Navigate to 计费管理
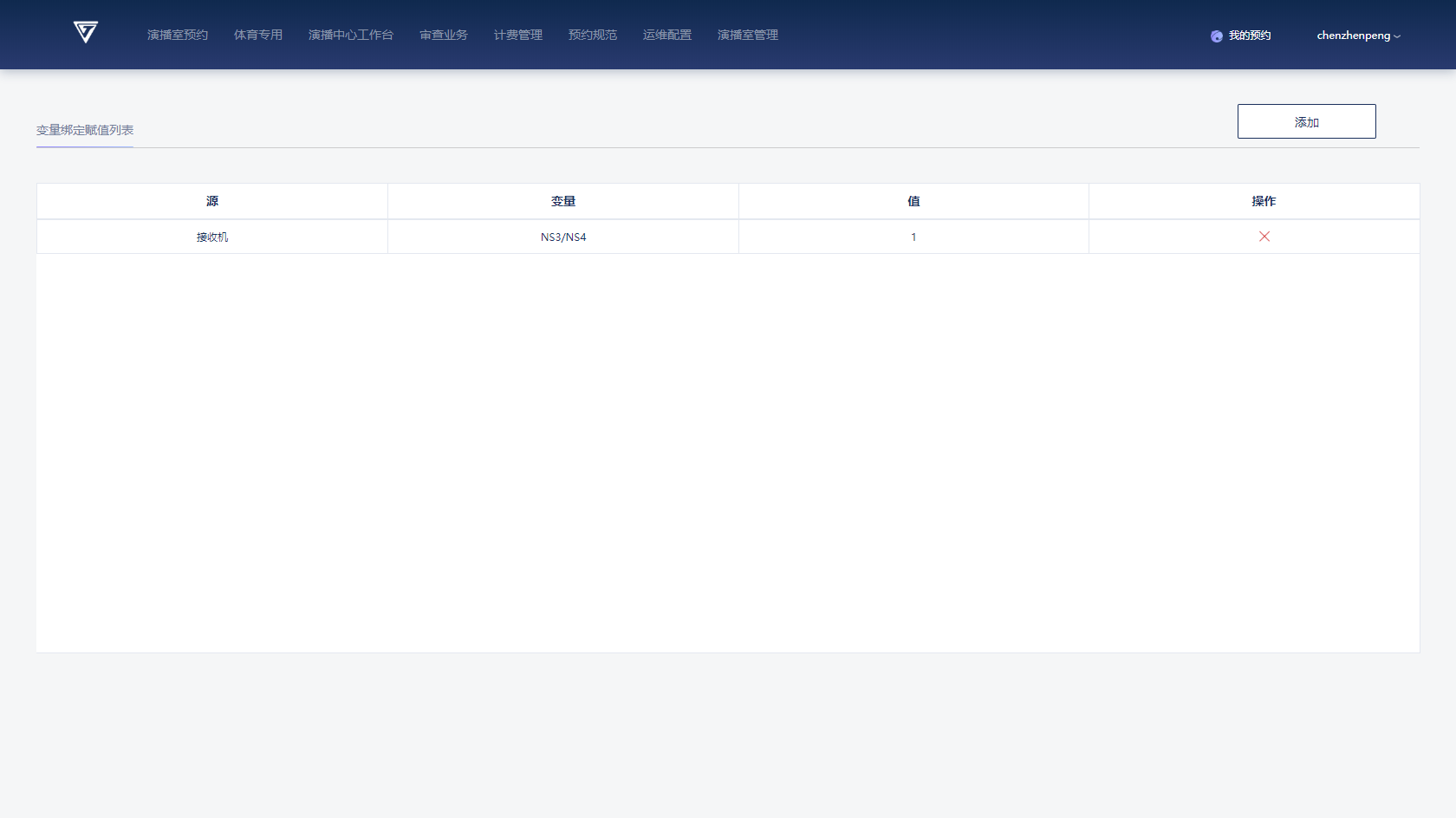The image size is (1456, 818). tap(518, 35)
